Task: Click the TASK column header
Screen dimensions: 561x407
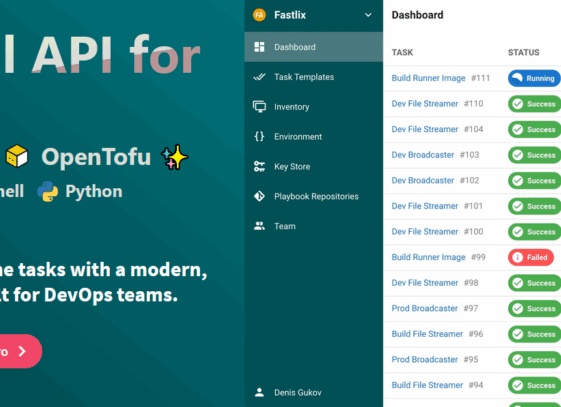Action: coord(402,53)
